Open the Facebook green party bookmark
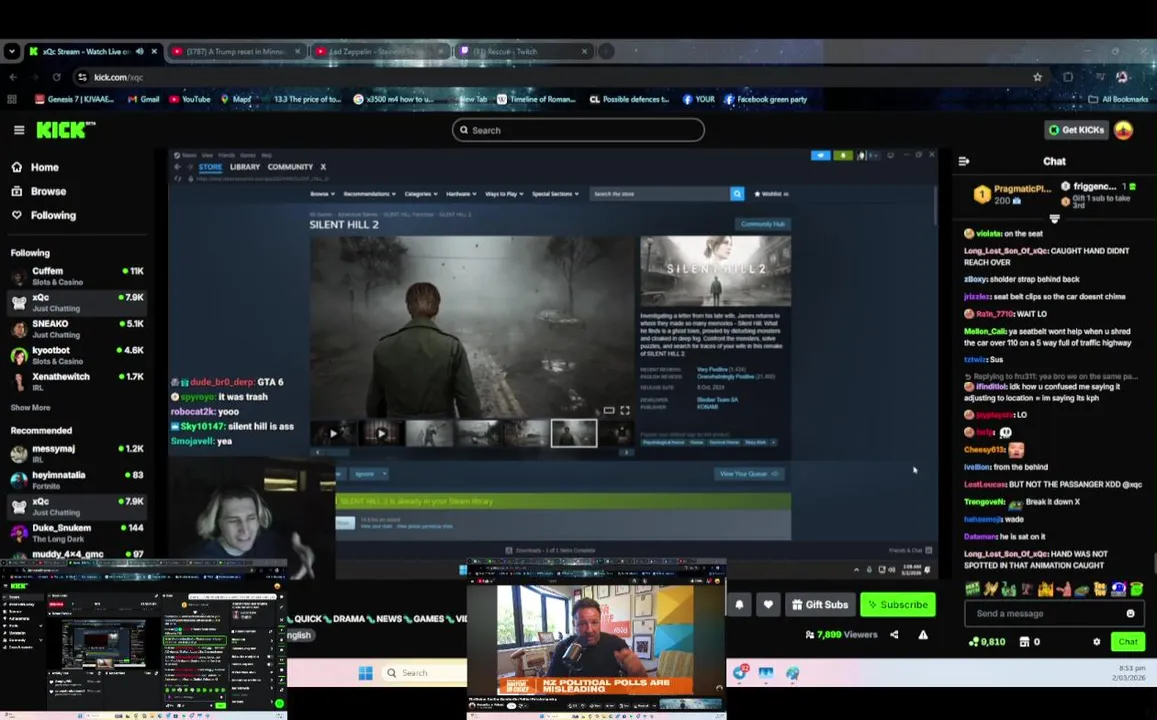Screen dimensions: 1157x720 [765, 99]
